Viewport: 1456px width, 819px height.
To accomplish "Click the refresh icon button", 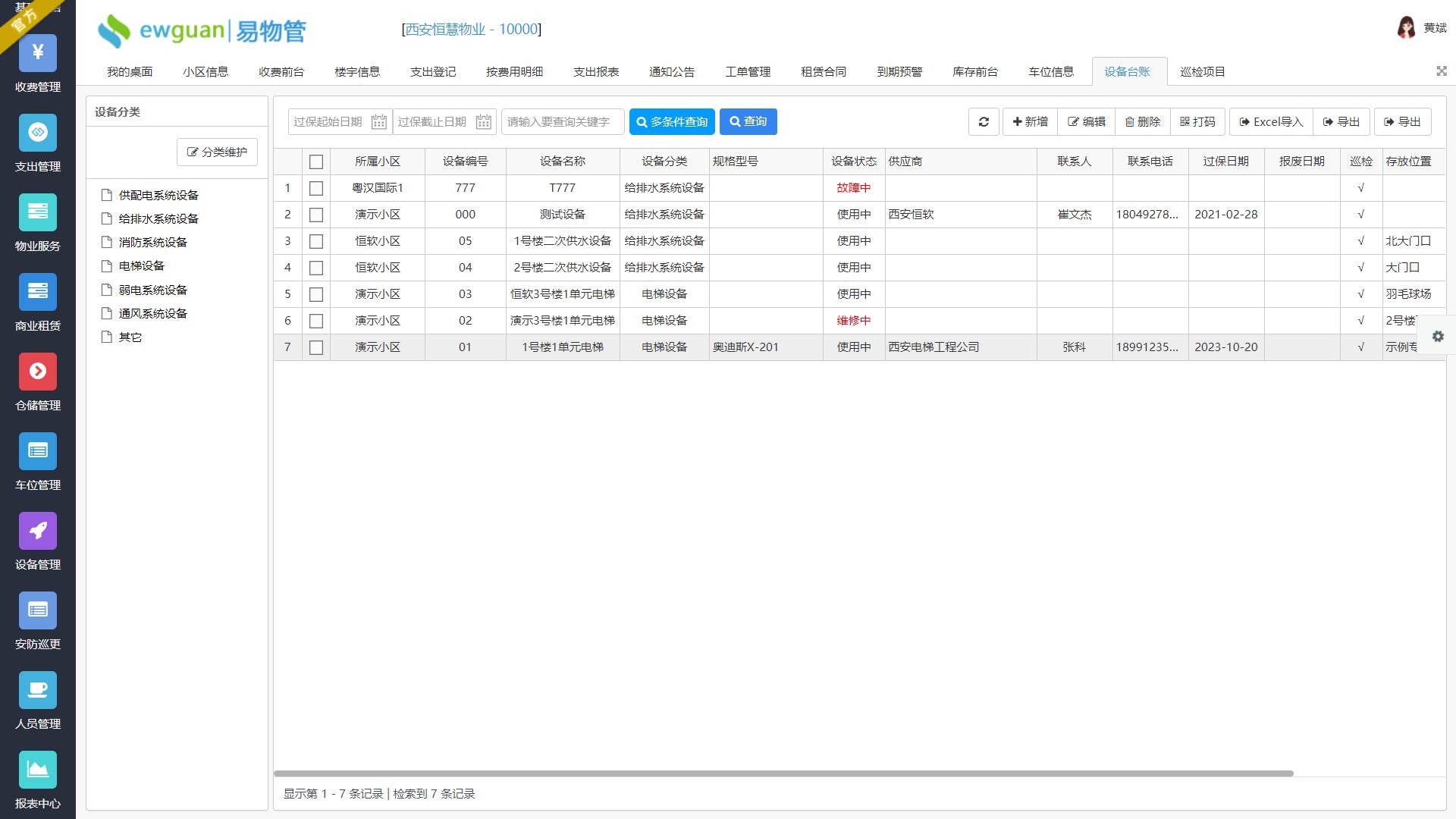I will [984, 122].
